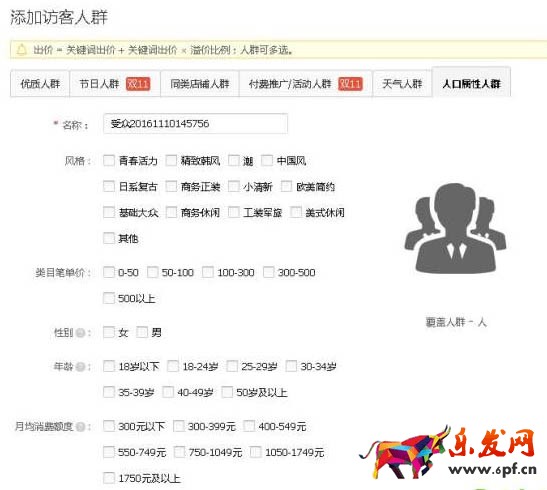Image resolution: width=547 pixels, height=490 pixels.
Task: Check the 1050-1749元 checkbox
Action: pyautogui.click(x=256, y=452)
